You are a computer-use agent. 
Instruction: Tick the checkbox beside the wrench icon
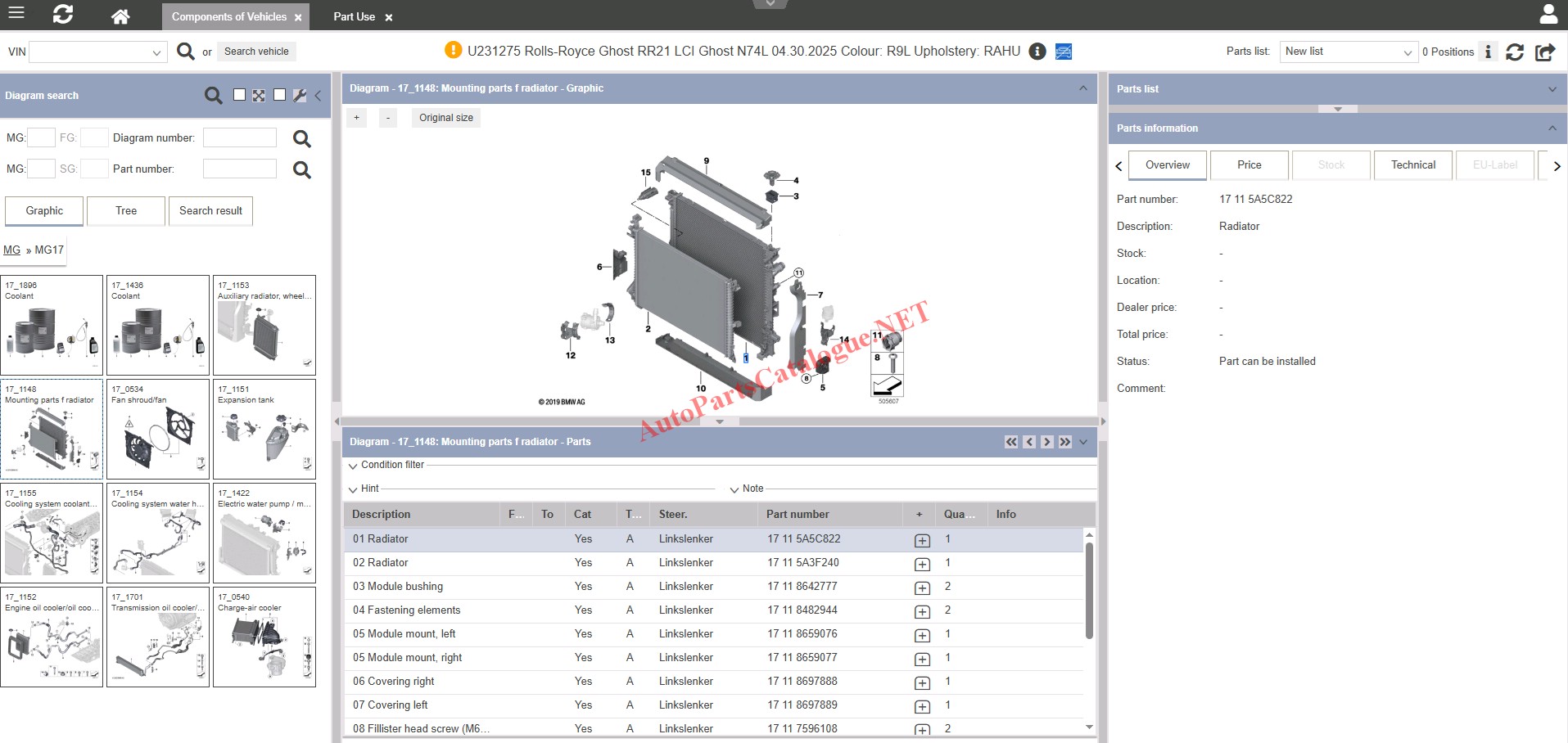click(279, 95)
